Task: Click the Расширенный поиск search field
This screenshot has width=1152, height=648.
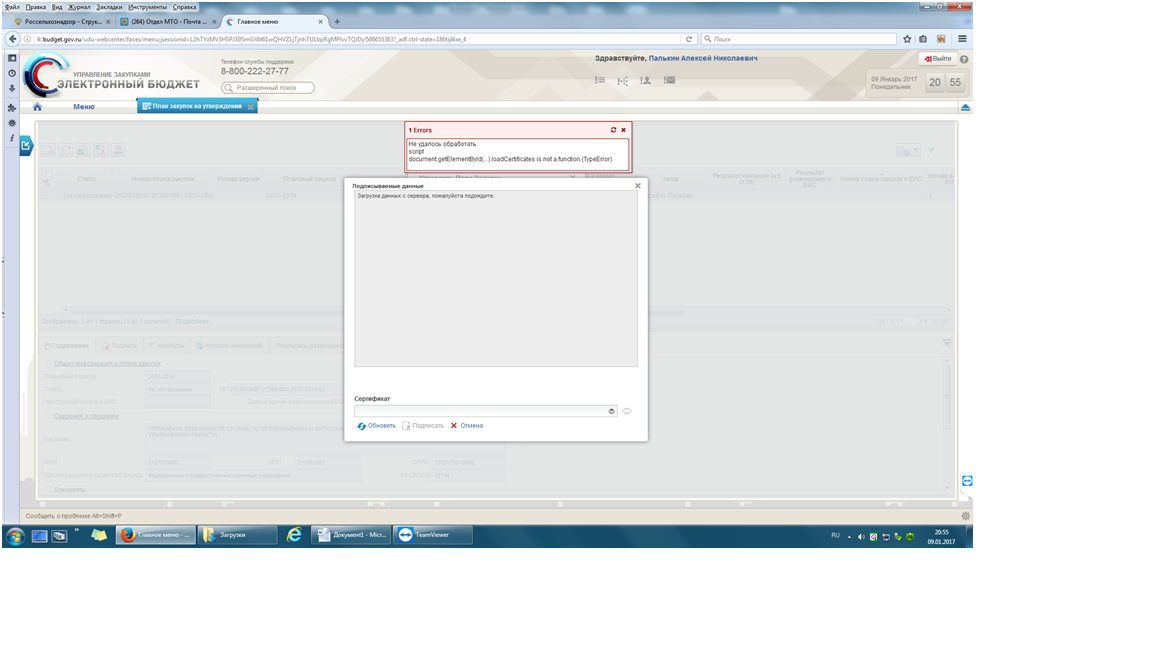Action: coord(270,88)
